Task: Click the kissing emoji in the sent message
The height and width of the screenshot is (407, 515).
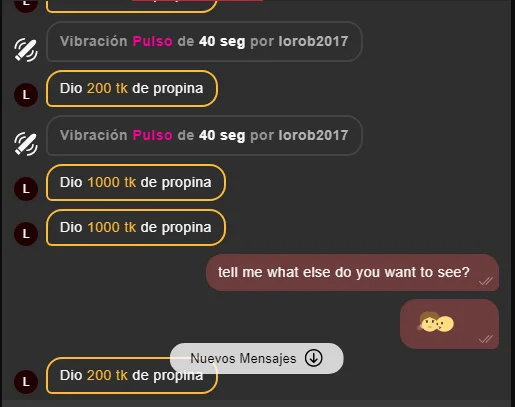Action: 435,322
